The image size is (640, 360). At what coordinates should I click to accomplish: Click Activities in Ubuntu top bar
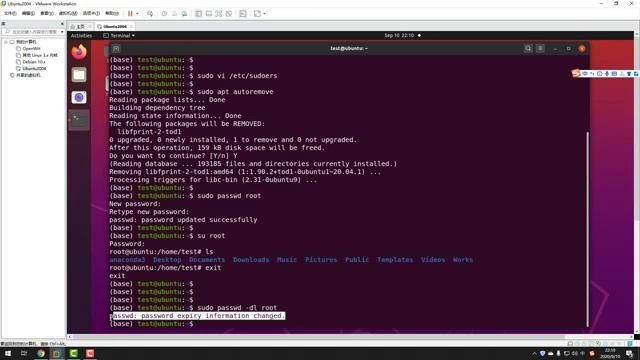coord(81,36)
